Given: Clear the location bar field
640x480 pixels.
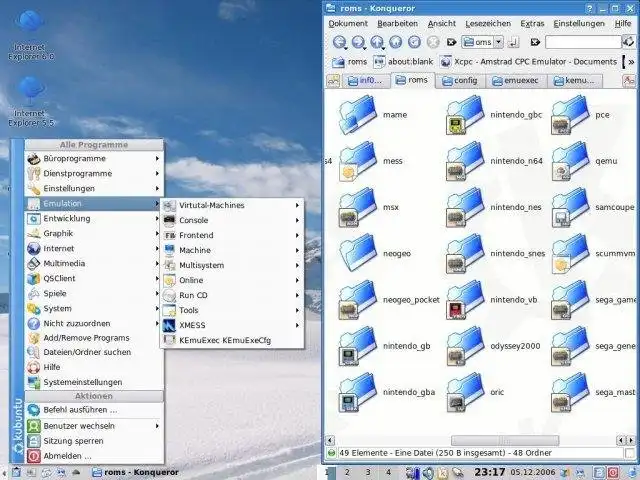Looking at the screenshot, I should coord(451,42).
